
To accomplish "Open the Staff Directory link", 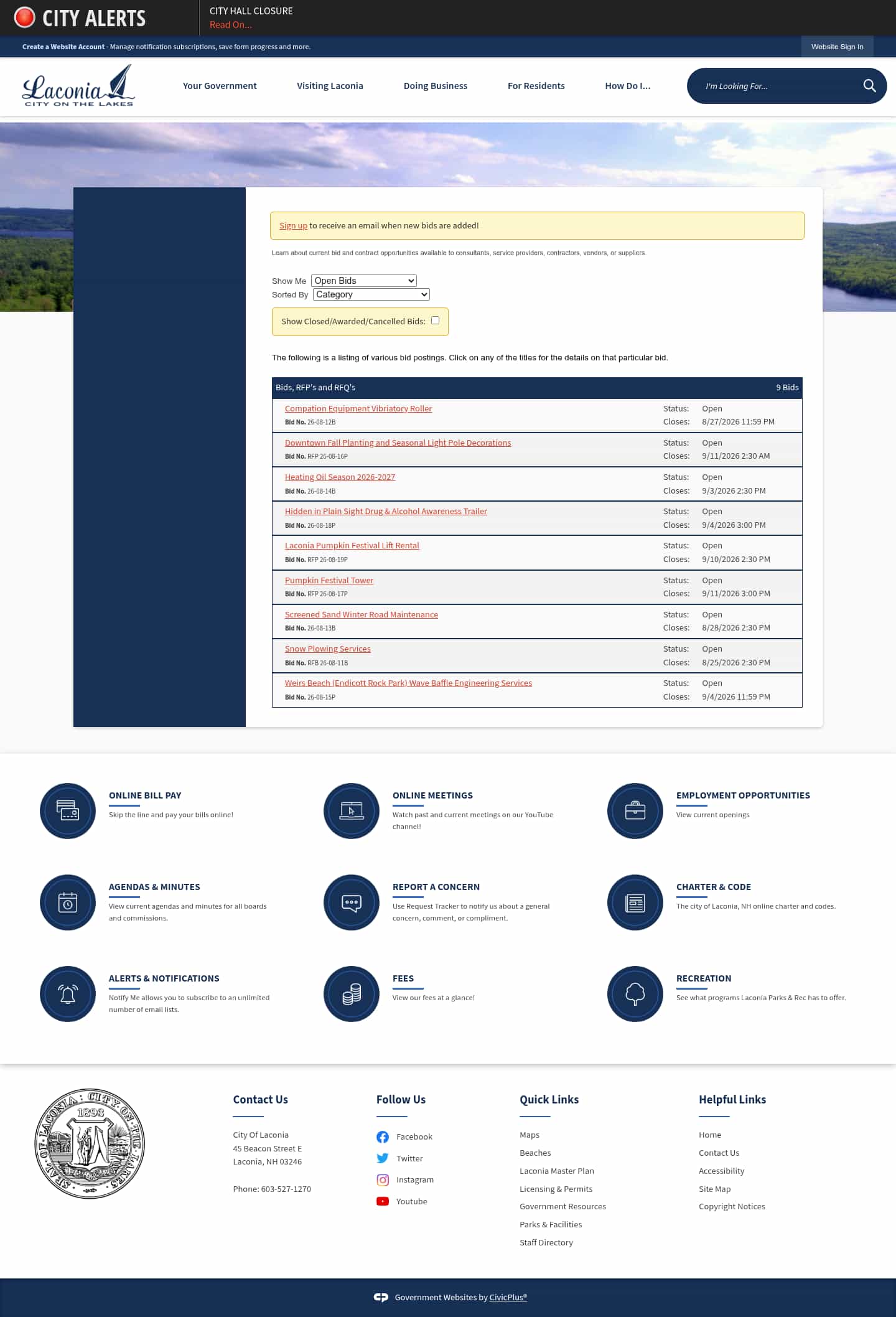I will (546, 1243).
